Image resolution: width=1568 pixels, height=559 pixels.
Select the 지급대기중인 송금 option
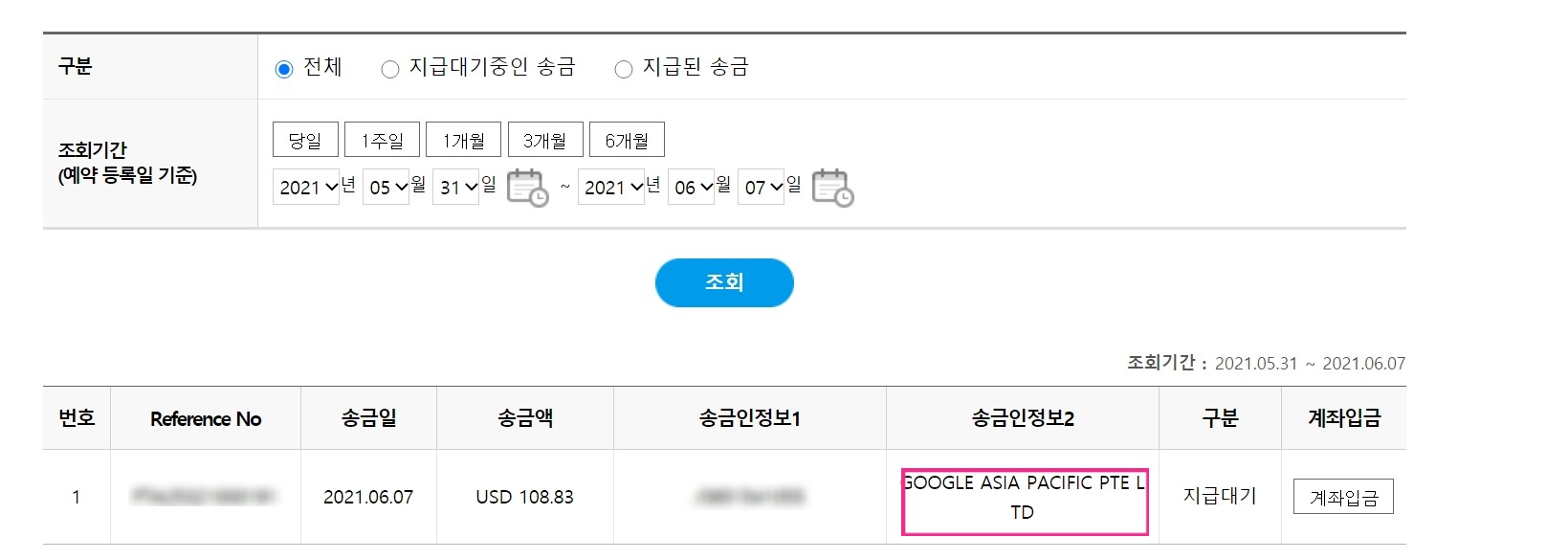(x=389, y=68)
